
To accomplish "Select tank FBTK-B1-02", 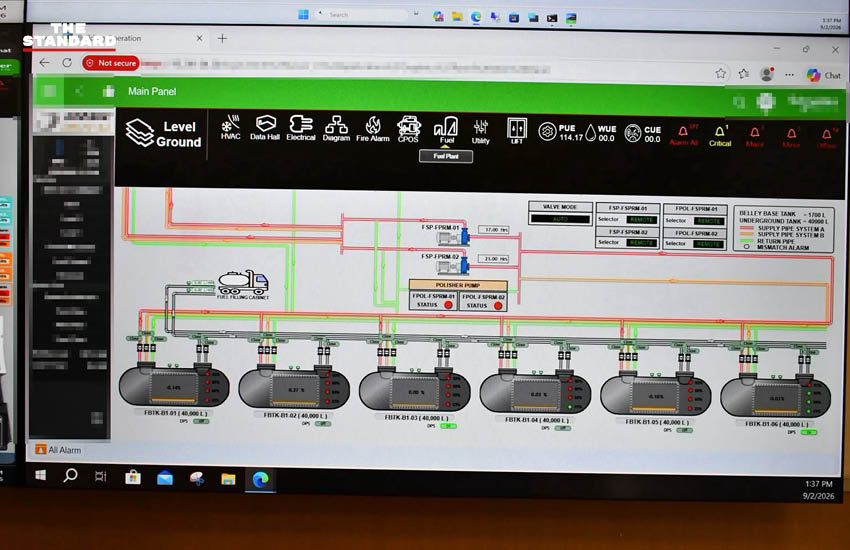I will tap(294, 388).
